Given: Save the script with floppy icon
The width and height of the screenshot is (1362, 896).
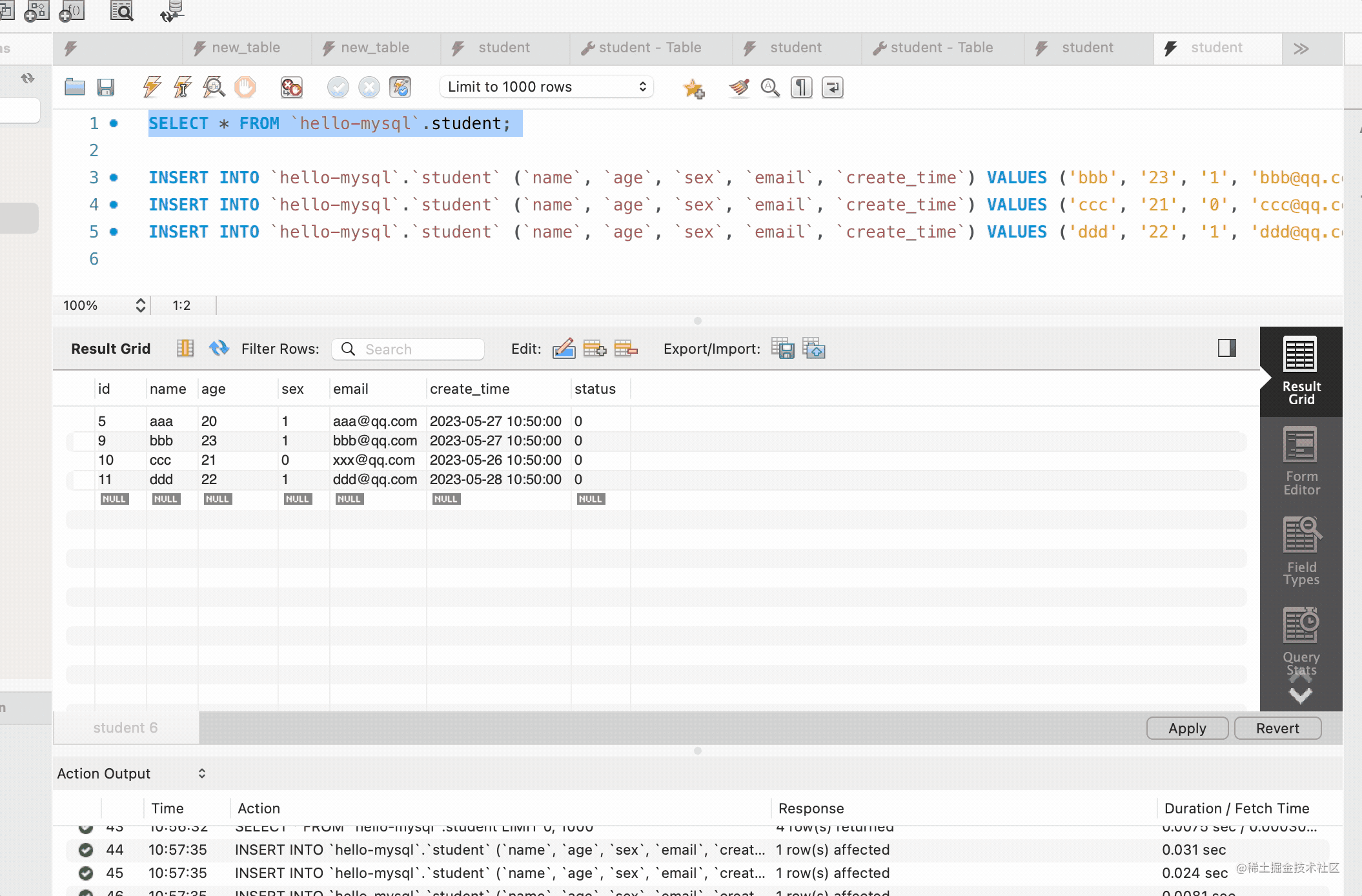Looking at the screenshot, I should click(x=106, y=87).
